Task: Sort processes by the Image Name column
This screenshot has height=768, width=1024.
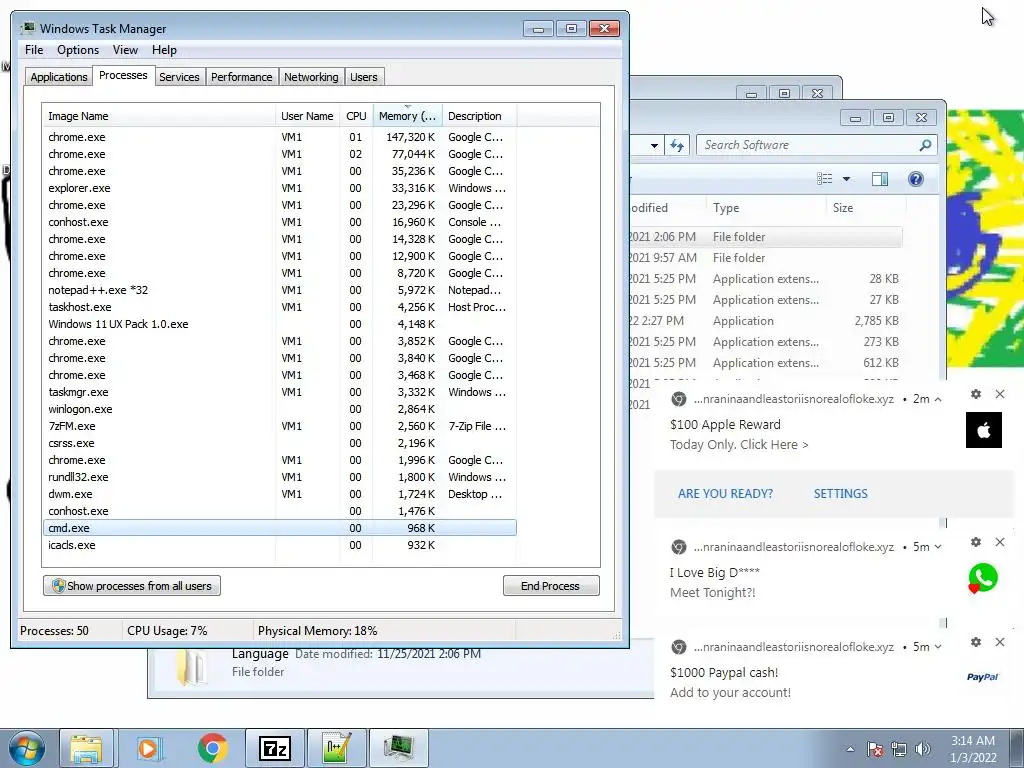Action: [159, 116]
